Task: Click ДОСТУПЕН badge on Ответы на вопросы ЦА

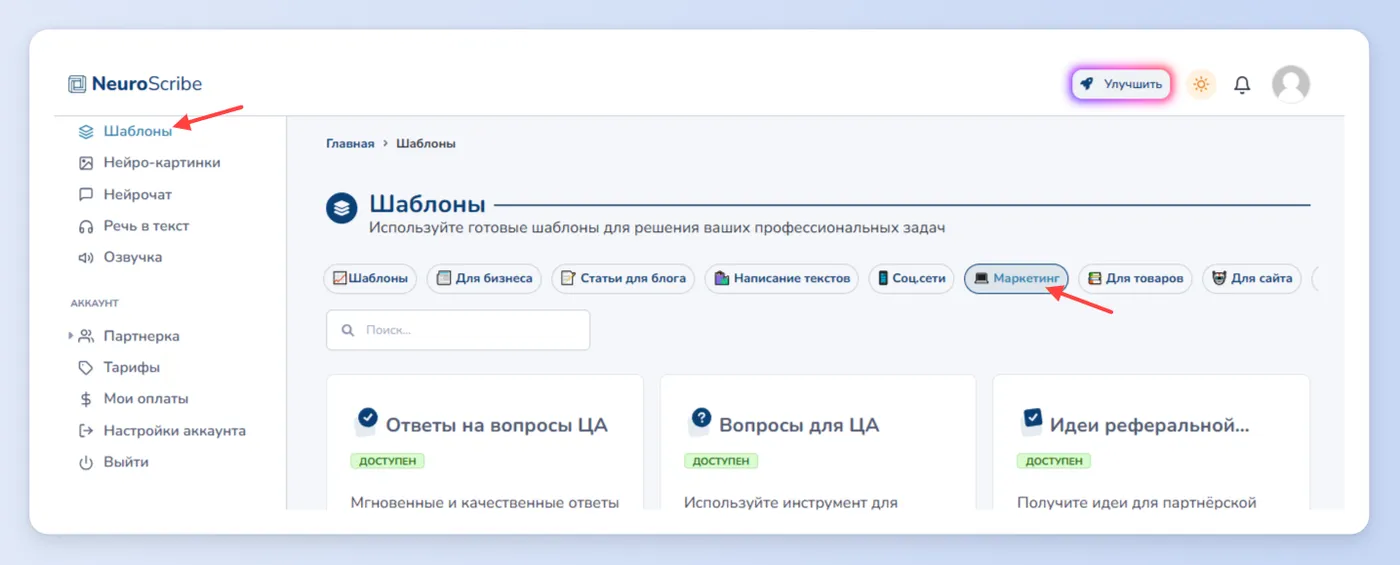Action: (388, 461)
